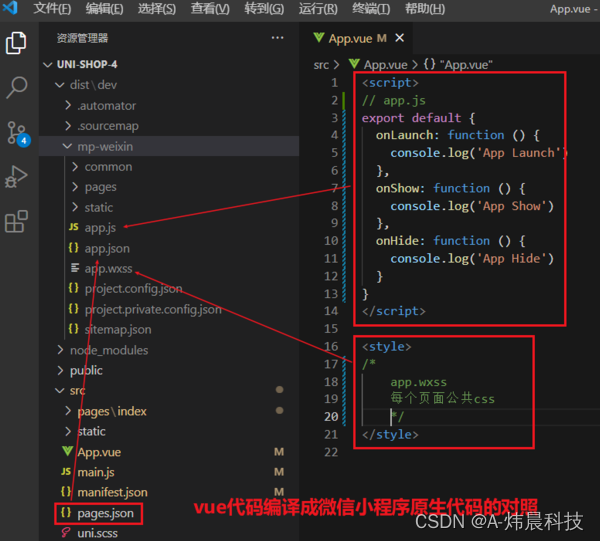Screen dimensions: 600x541
Task: Click App.vue segment in breadcrumb
Action: coord(385,65)
